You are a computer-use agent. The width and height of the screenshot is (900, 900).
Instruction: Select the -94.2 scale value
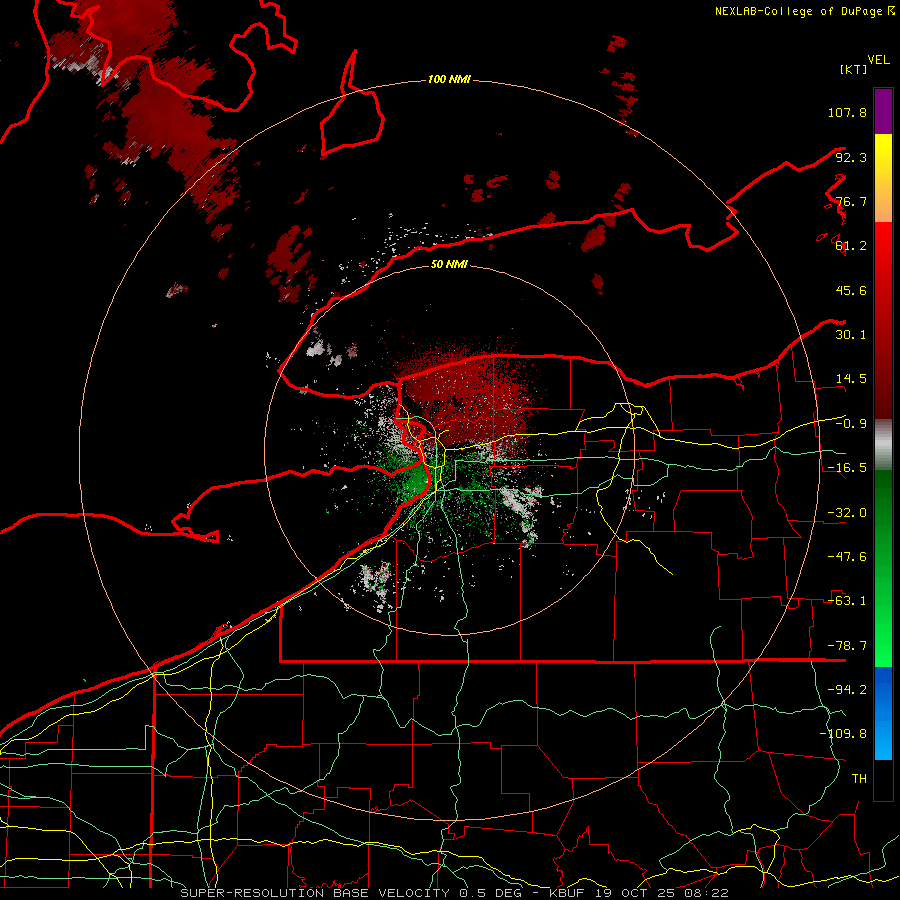(847, 689)
